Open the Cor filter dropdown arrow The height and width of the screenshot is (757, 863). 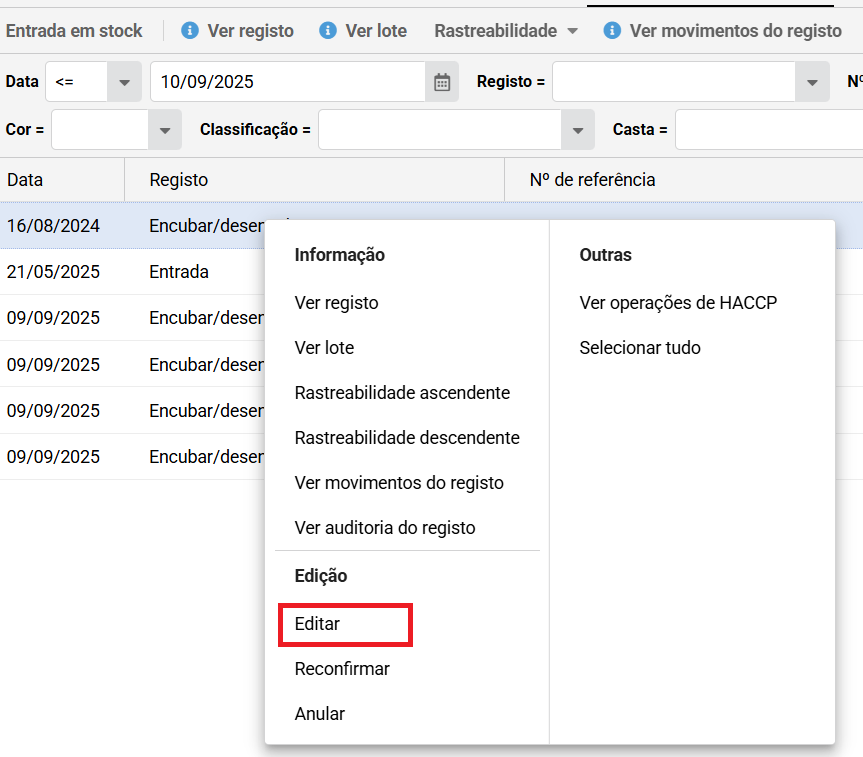click(165, 130)
